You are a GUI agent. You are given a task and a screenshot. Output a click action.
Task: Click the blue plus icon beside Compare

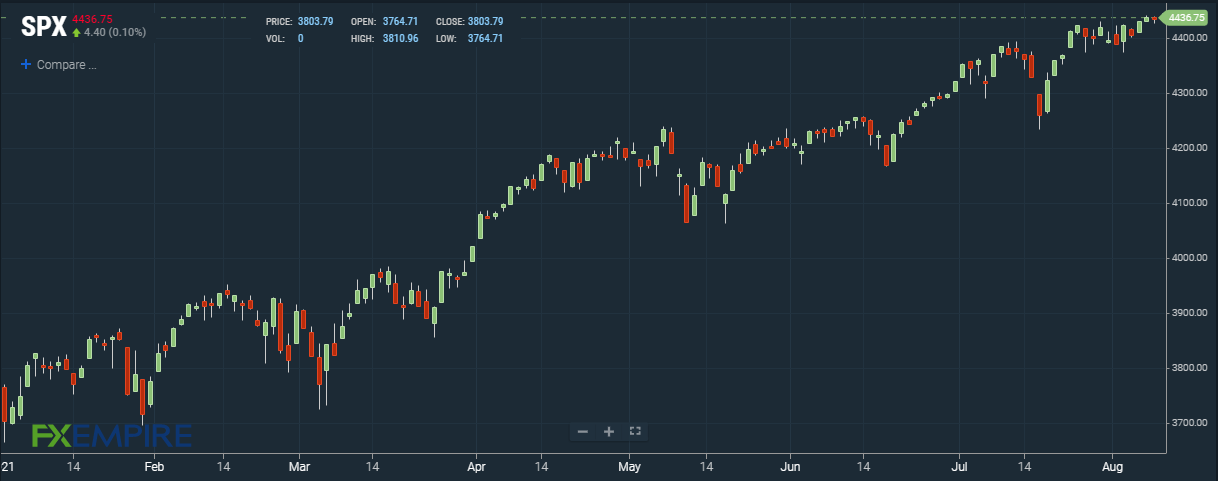[26, 64]
